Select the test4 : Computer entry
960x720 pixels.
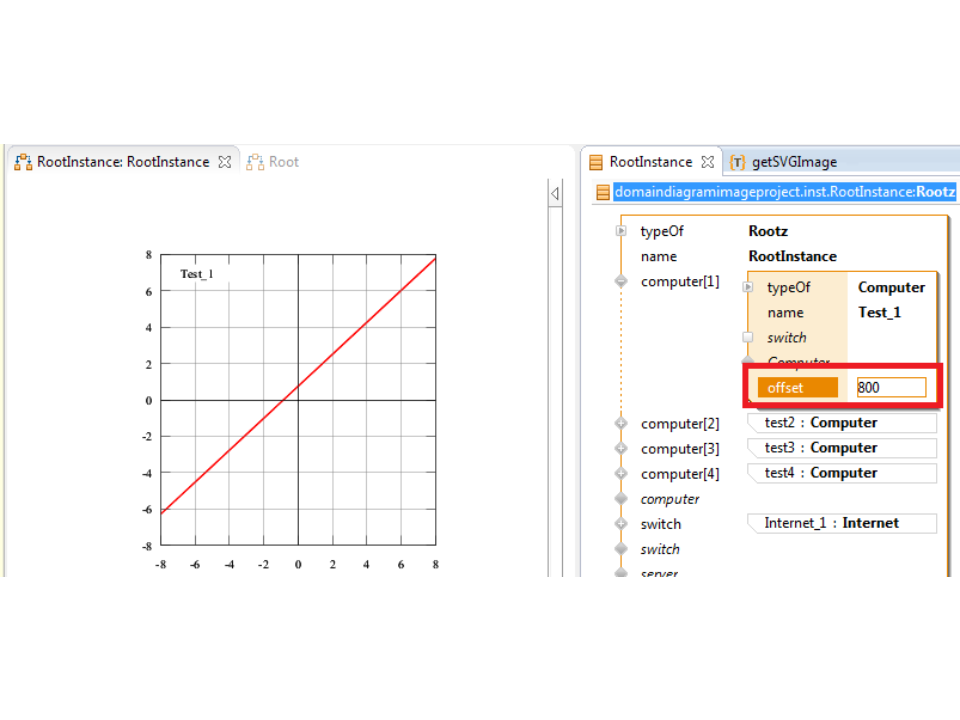[841, 473]
